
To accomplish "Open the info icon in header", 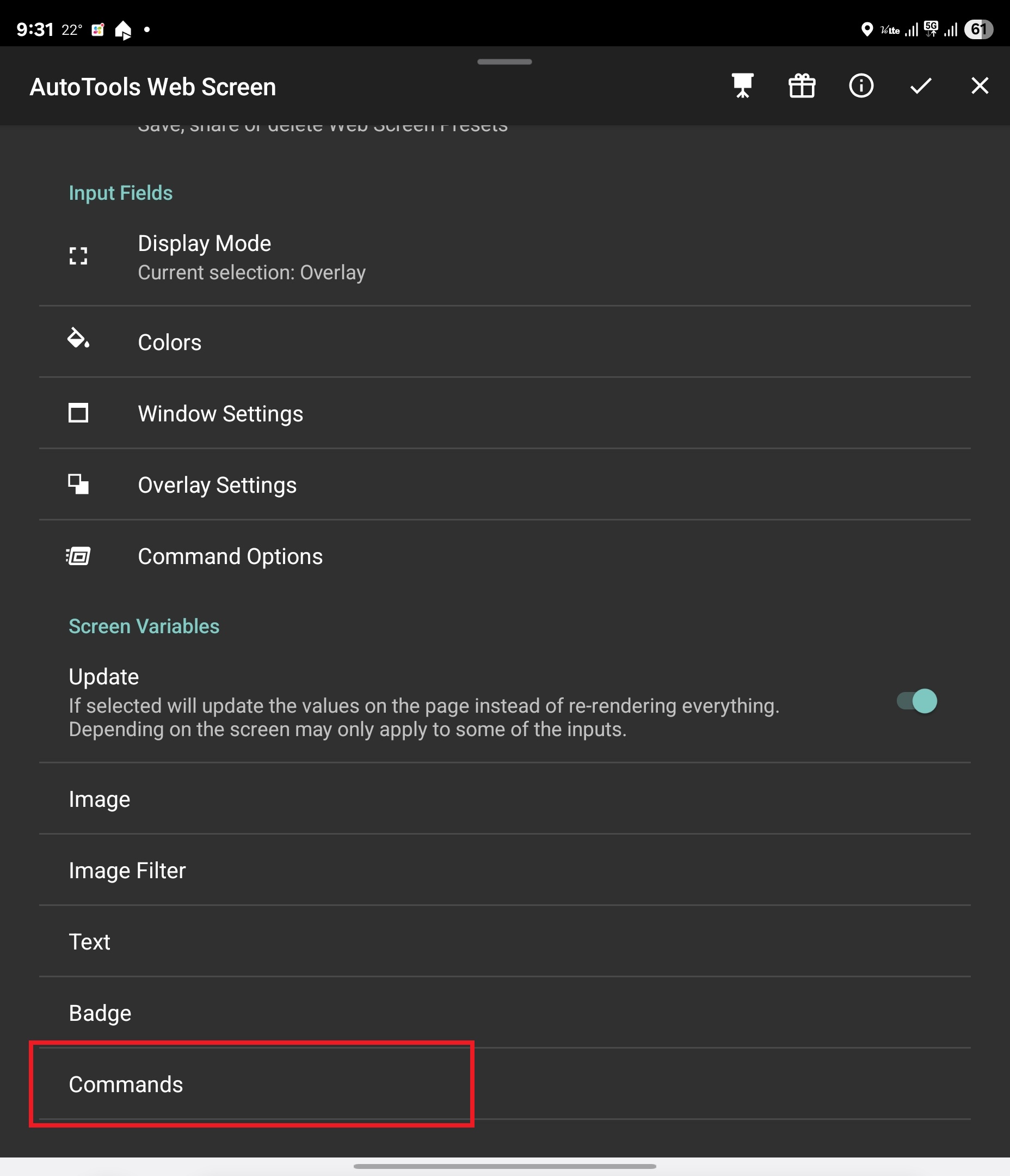I will click(x=861, y=86).
